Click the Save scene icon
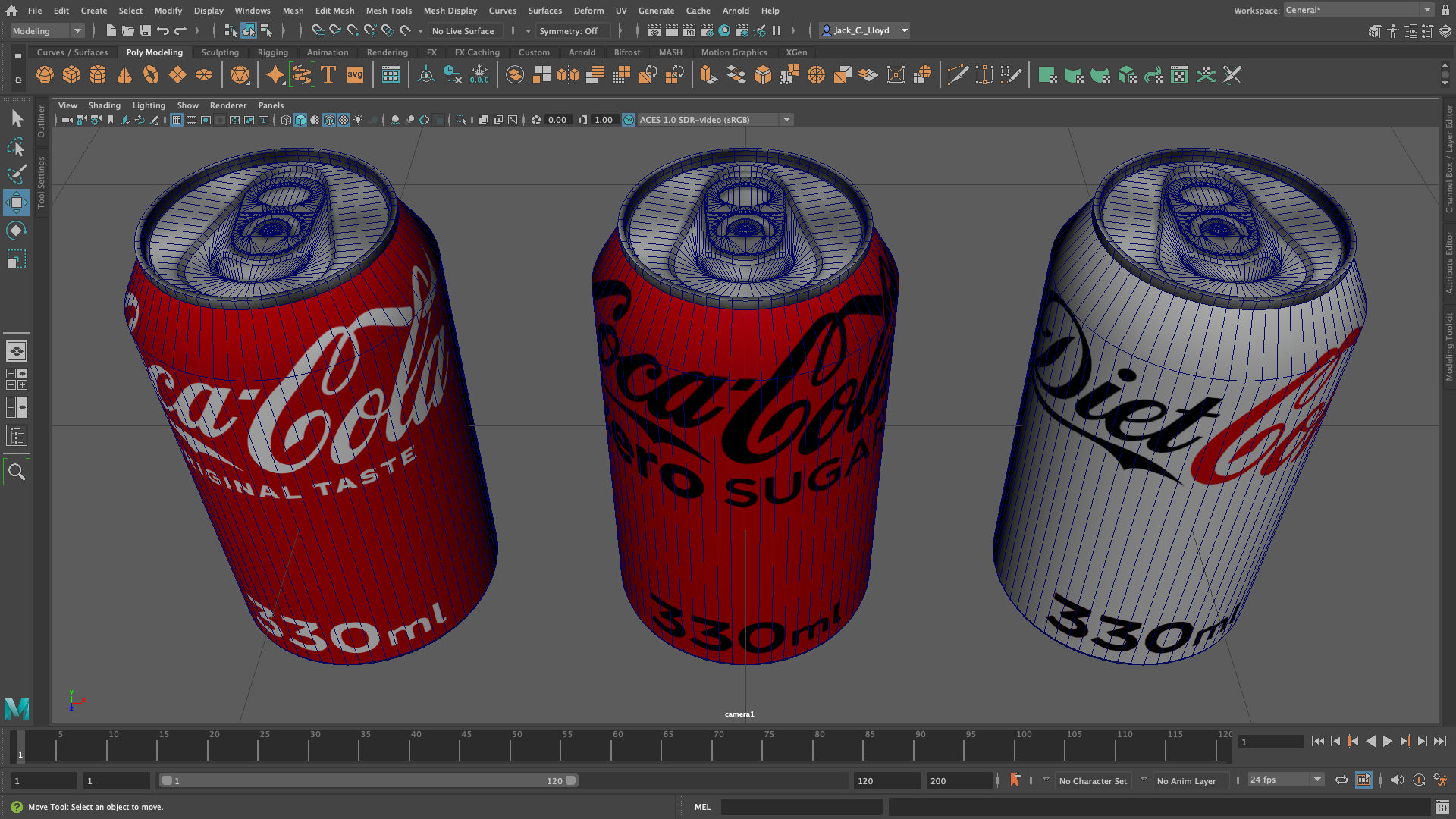 click(x=146, y=31)
